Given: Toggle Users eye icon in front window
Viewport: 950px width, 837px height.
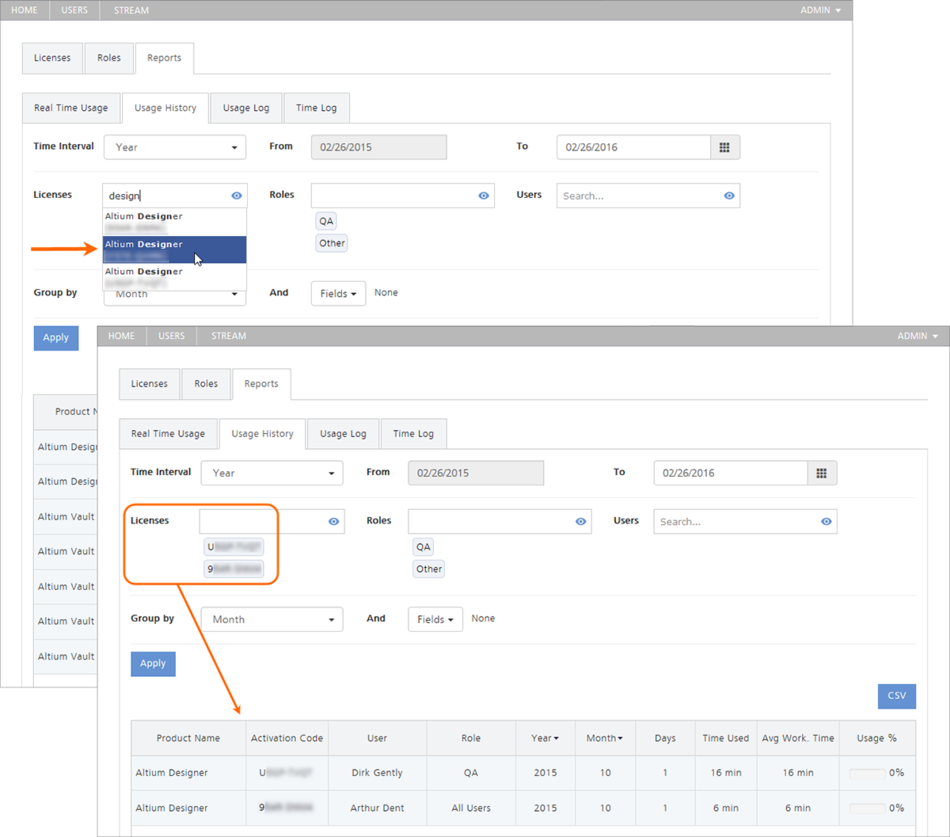Looking at the screenshot, I should click(826, 521).
